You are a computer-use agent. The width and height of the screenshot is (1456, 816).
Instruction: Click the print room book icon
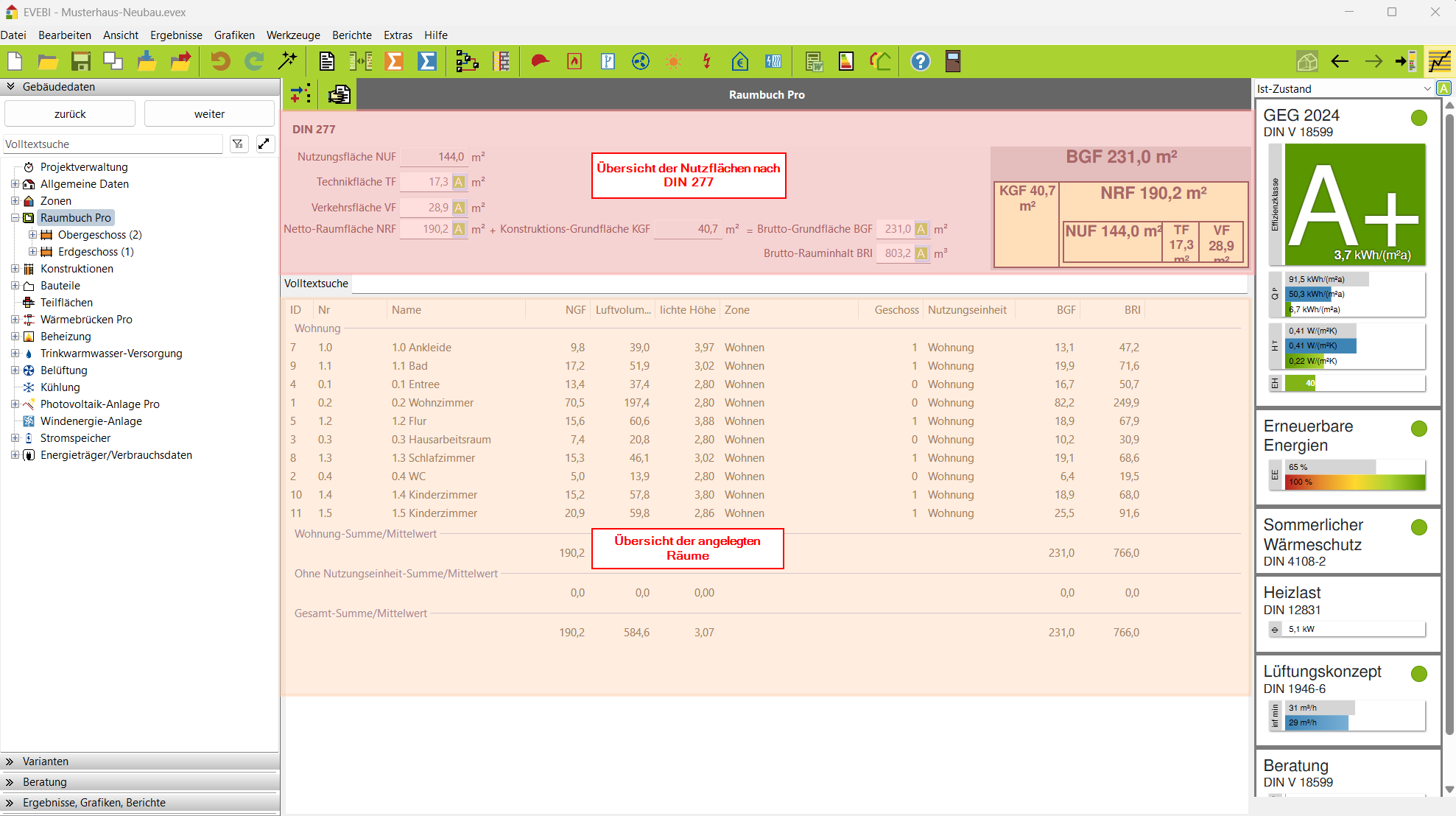[x=340, y=94]
